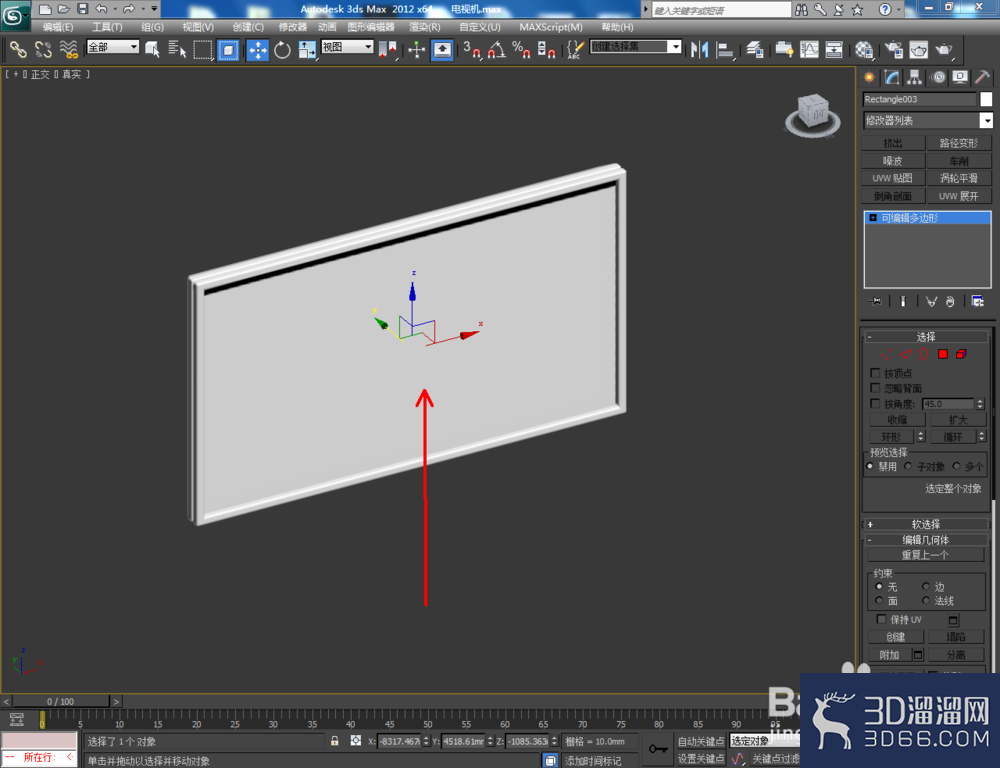Screen dimensions: 1000x768
Task: Open the Modify command panel tab
Action: [892, 77]
